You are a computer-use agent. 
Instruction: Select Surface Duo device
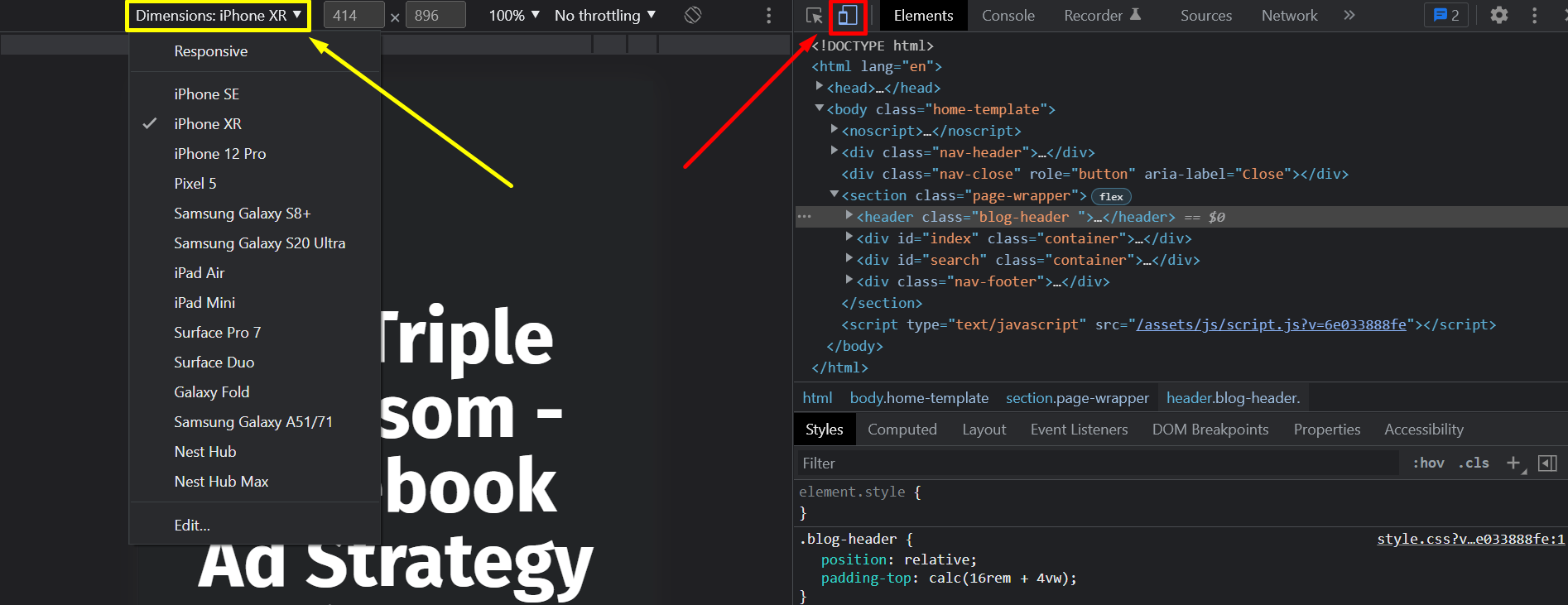pos(255,363)
